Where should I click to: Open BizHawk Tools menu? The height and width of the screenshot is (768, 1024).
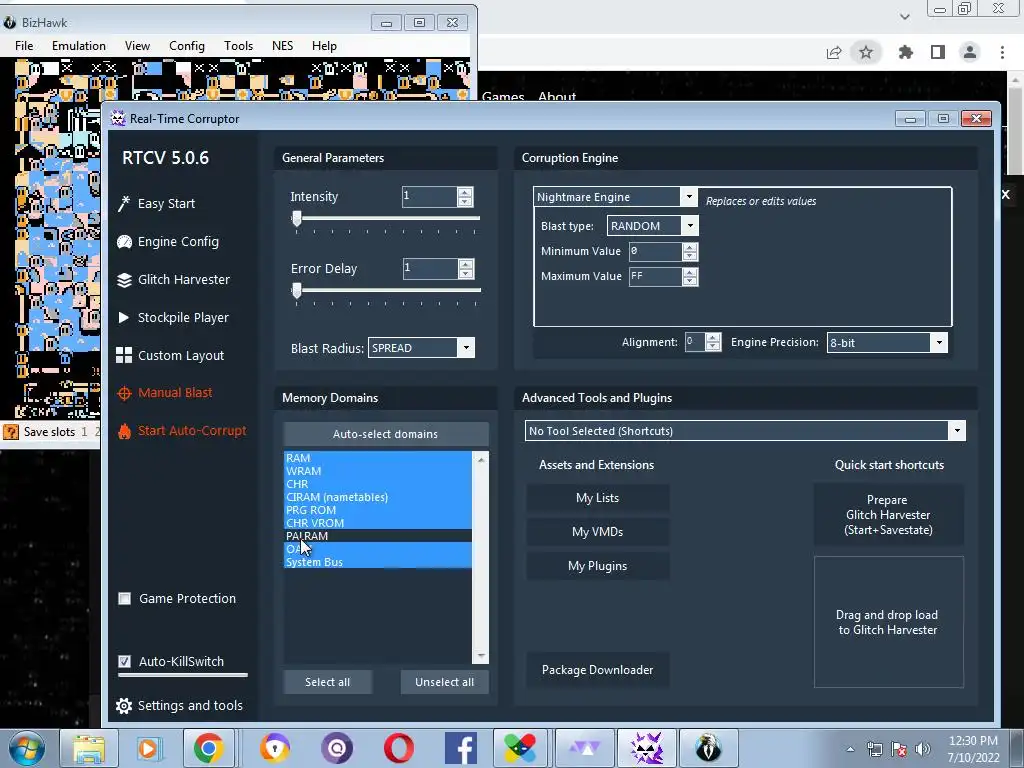click(x=238, y=46)
